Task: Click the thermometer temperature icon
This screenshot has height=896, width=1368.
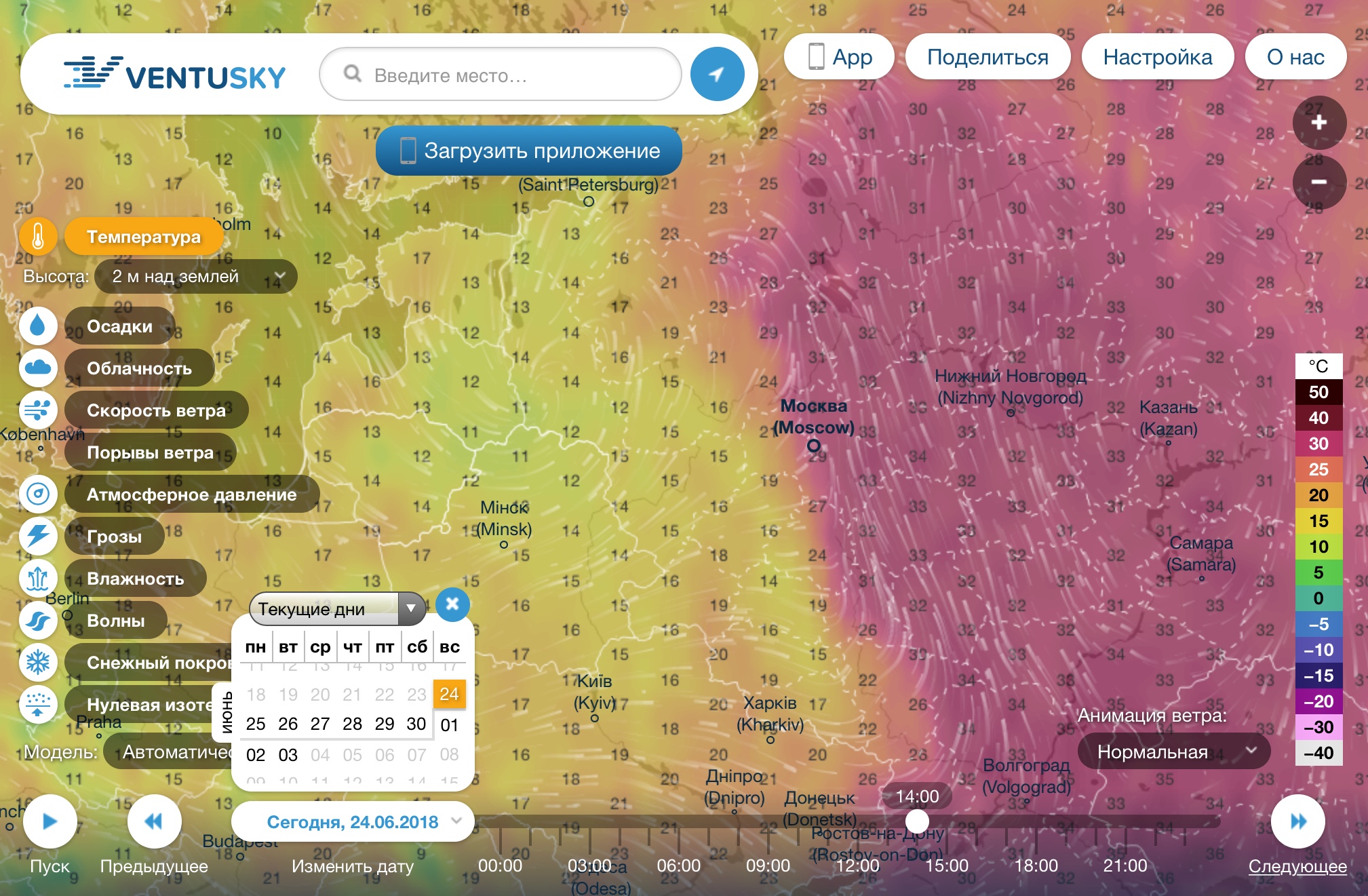Action: click(38, 237)
